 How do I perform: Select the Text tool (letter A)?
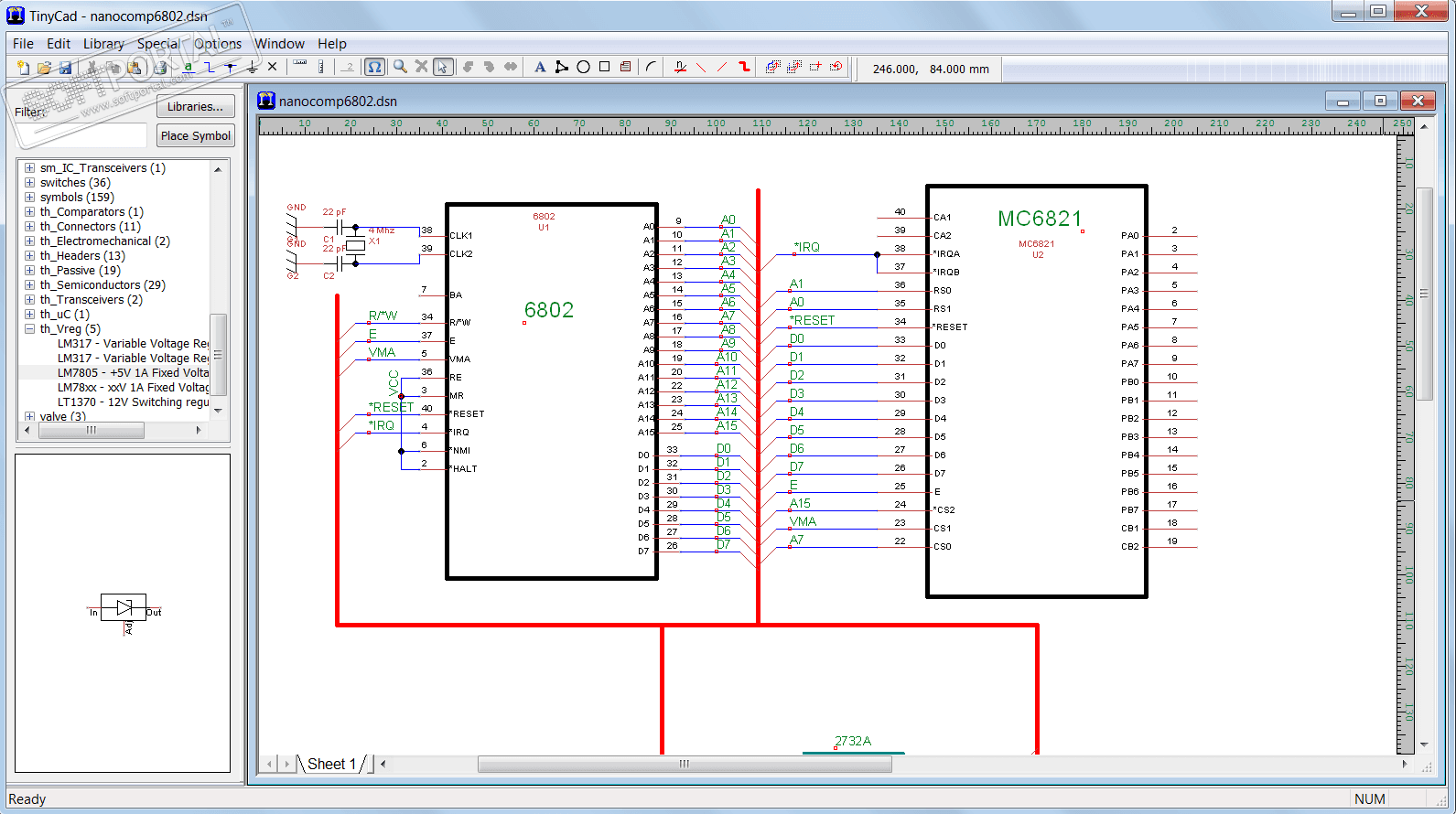click(x=540, y=67)
